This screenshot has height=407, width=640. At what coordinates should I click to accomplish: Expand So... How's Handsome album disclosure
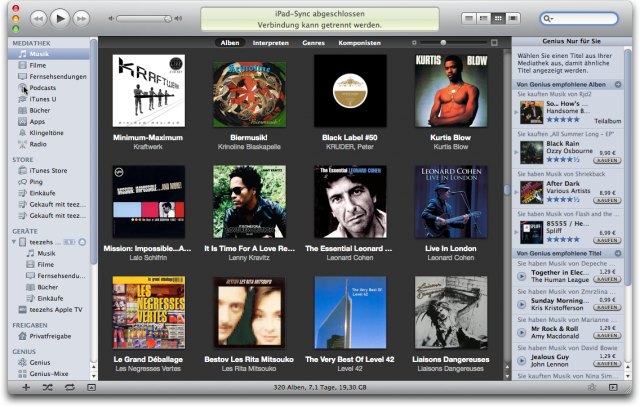[516, 112]
